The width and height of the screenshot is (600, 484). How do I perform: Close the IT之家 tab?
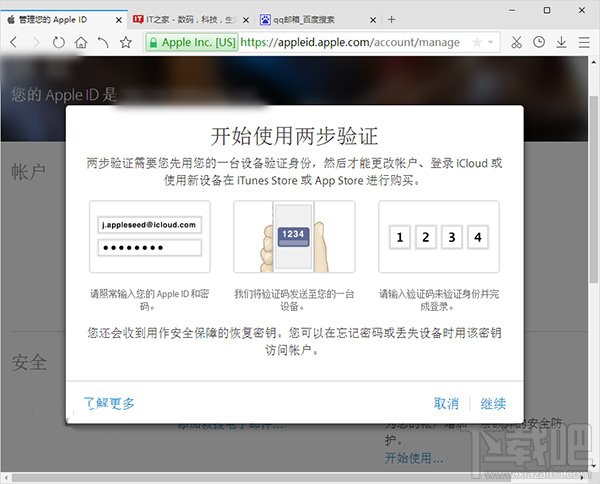pos(246,20)
